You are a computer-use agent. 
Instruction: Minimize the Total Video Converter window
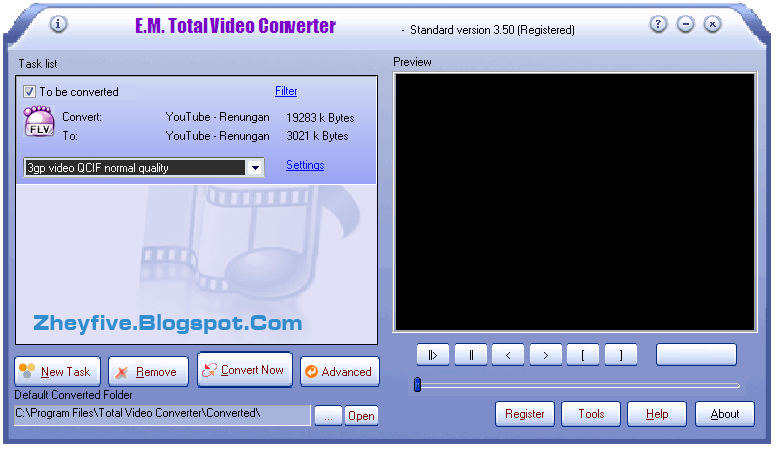(x=685, y=24)
